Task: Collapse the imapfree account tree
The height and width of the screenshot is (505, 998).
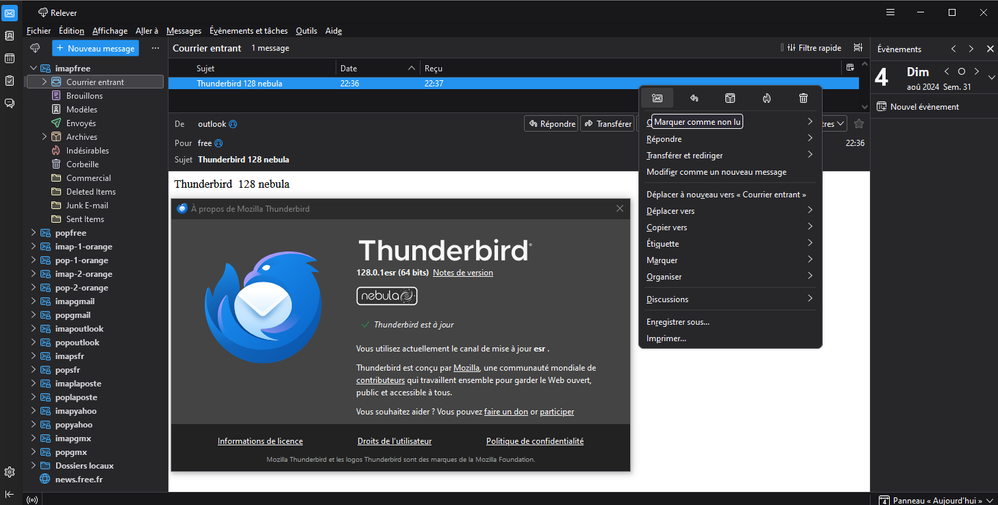Action: pos(33,68)
